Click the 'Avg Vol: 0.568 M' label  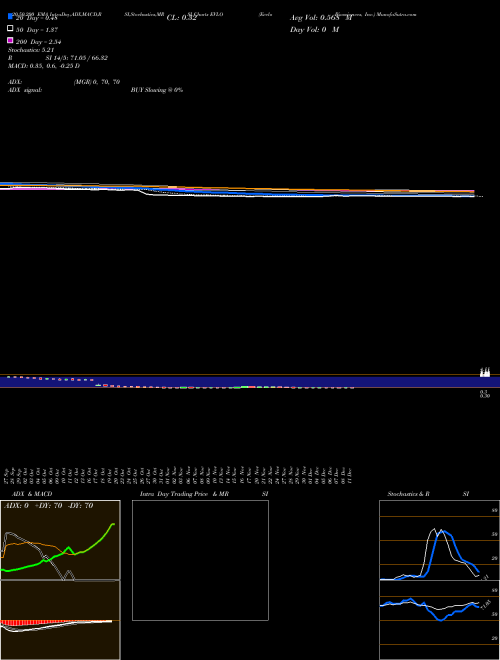321,18
